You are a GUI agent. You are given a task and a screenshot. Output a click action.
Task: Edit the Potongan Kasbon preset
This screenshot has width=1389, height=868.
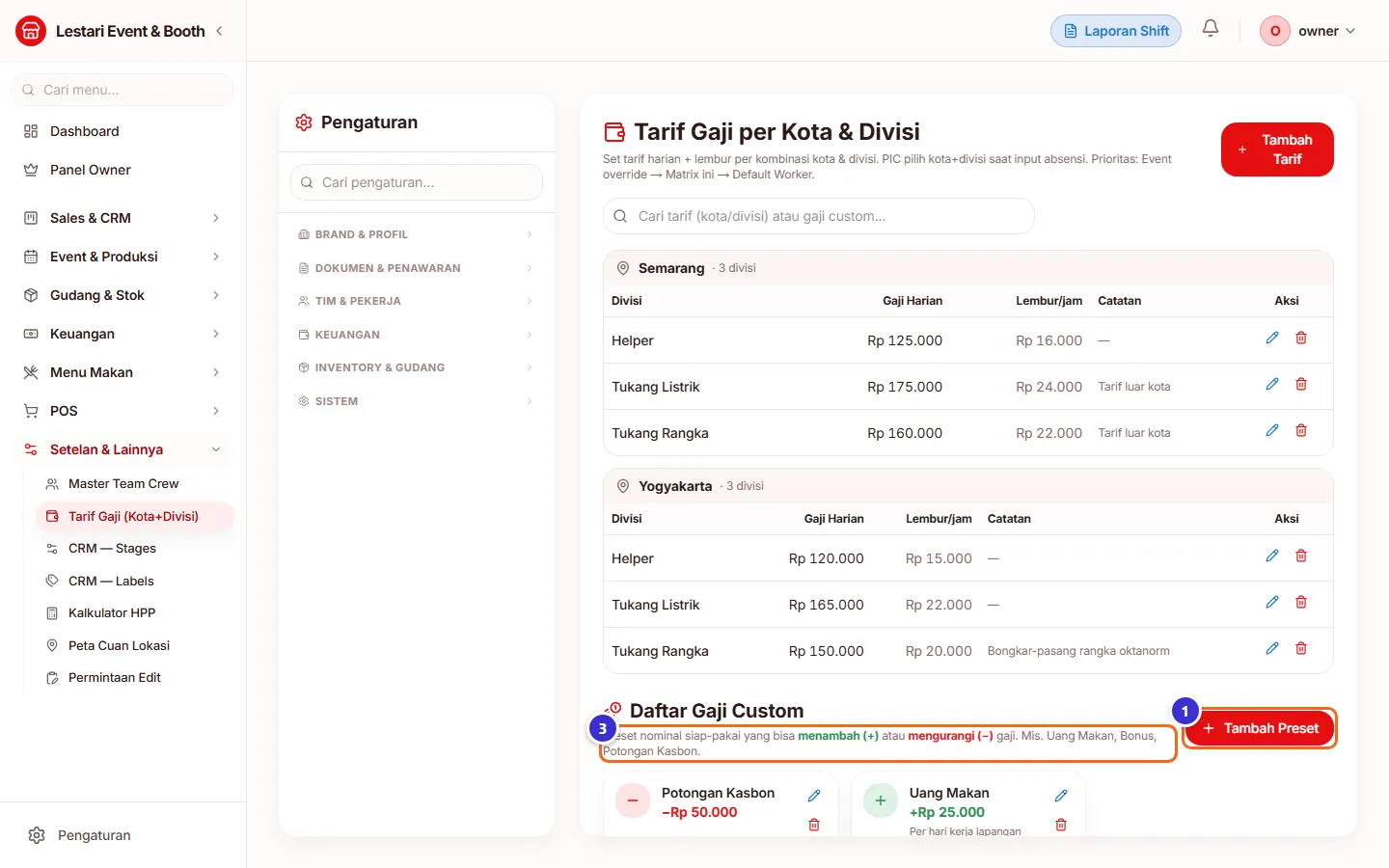814,796
